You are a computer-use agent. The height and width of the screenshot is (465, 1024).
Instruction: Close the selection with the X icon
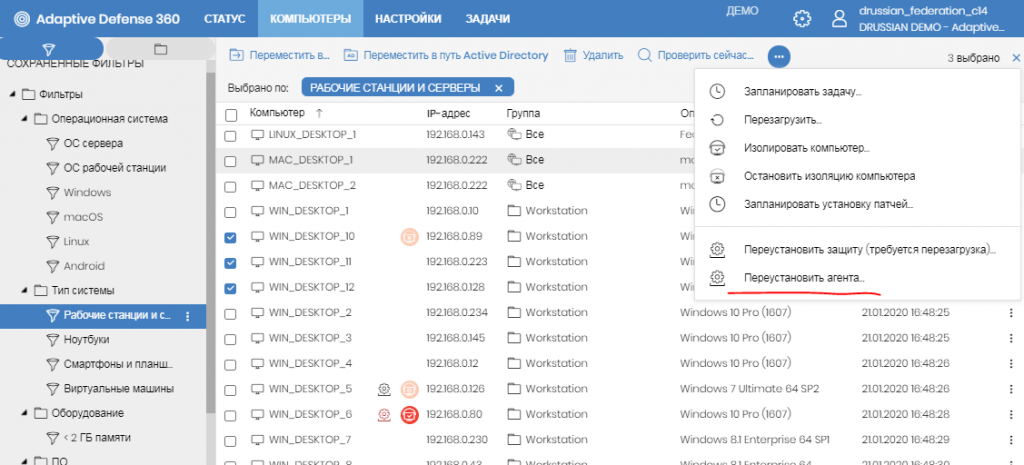(1016, 58)
